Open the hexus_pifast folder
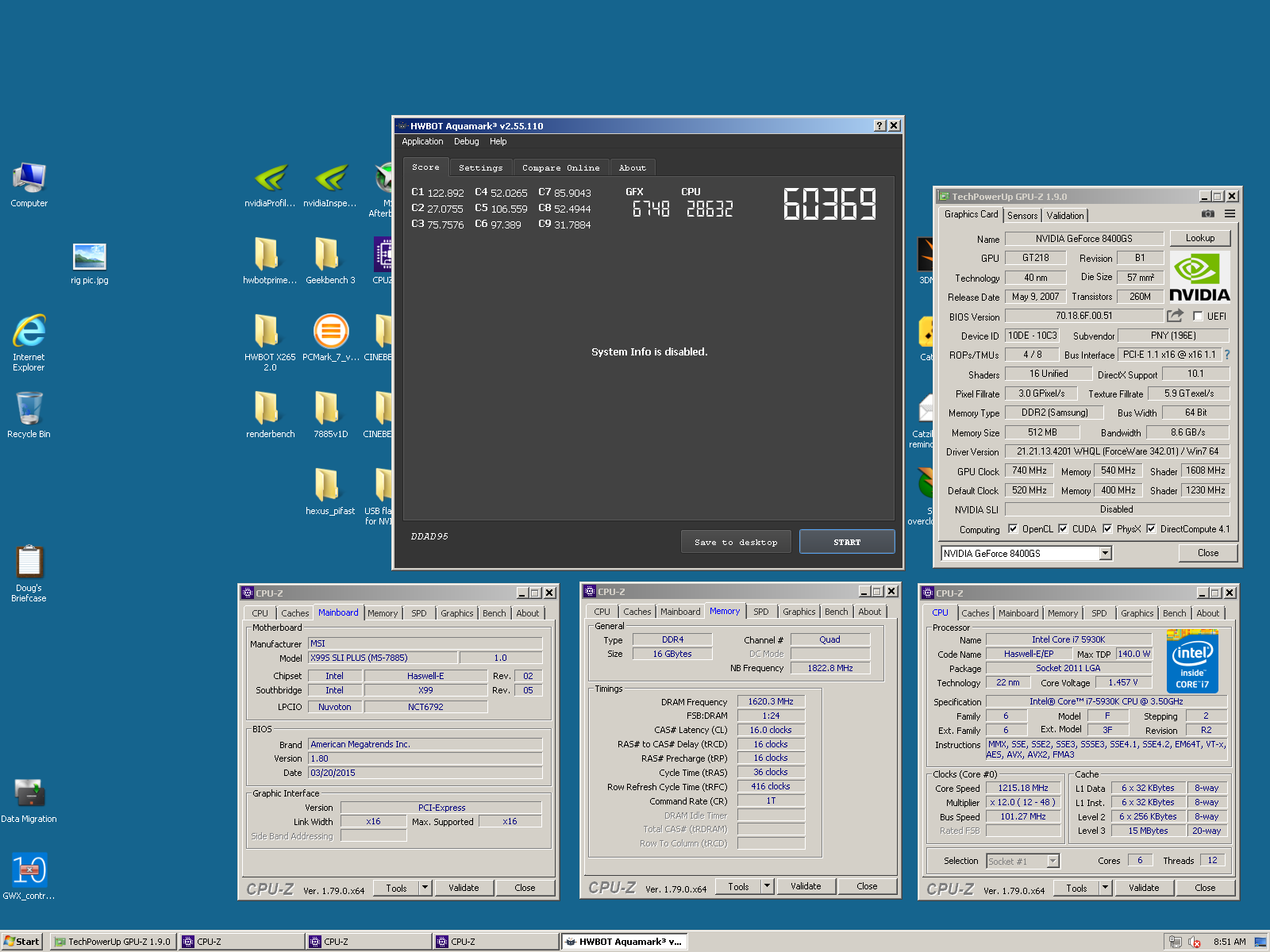This screenshot has width=1270, height=952. point(330,492)
